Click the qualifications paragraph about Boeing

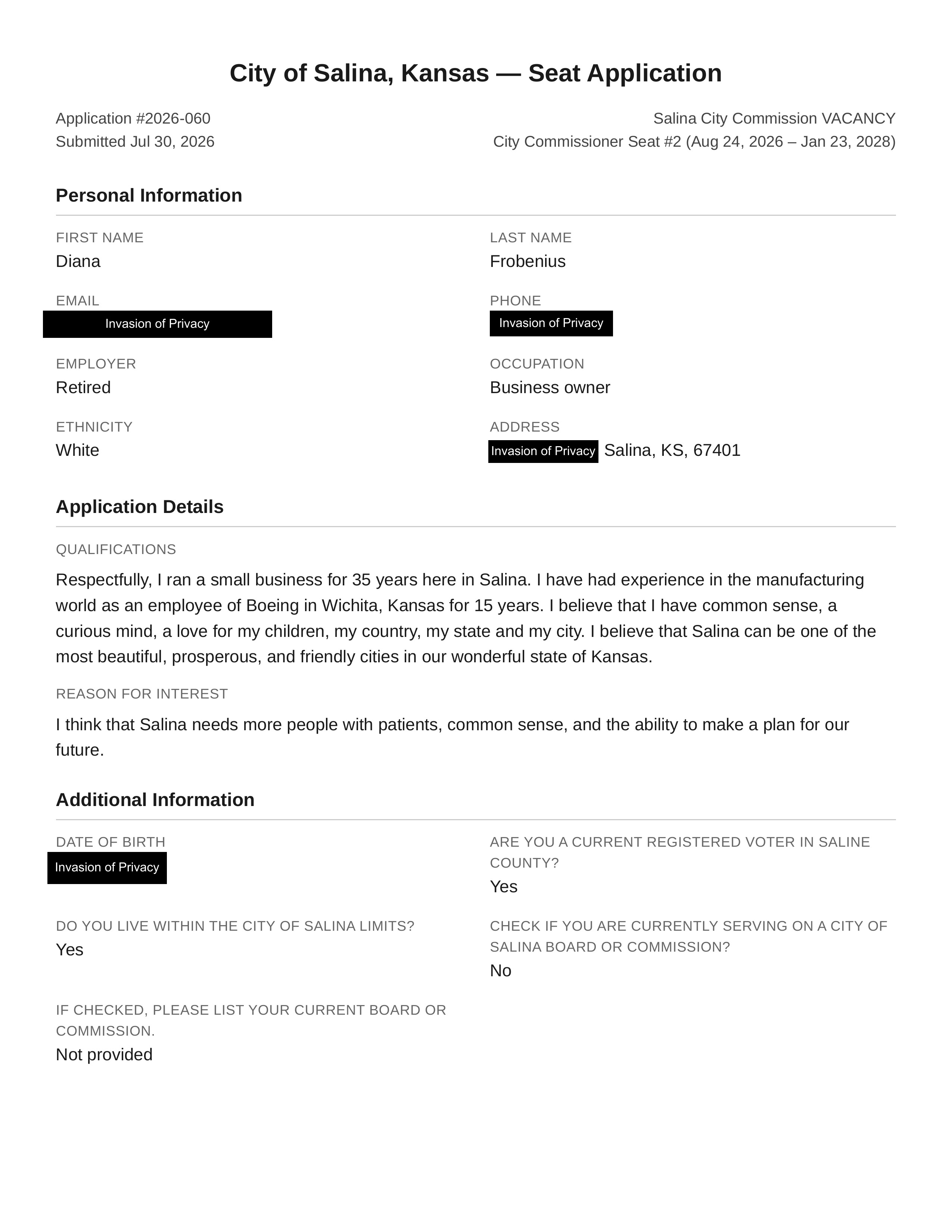466,618
